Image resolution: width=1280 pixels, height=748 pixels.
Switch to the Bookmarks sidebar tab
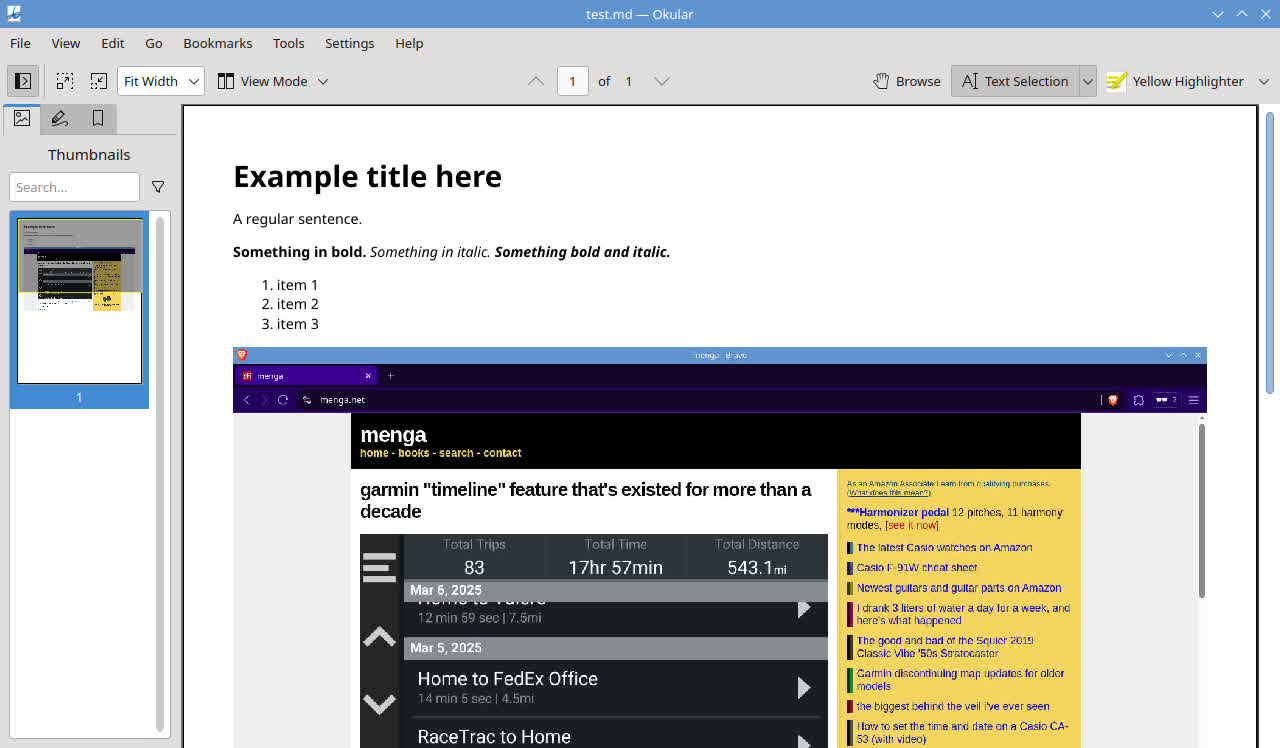[98, 118]
